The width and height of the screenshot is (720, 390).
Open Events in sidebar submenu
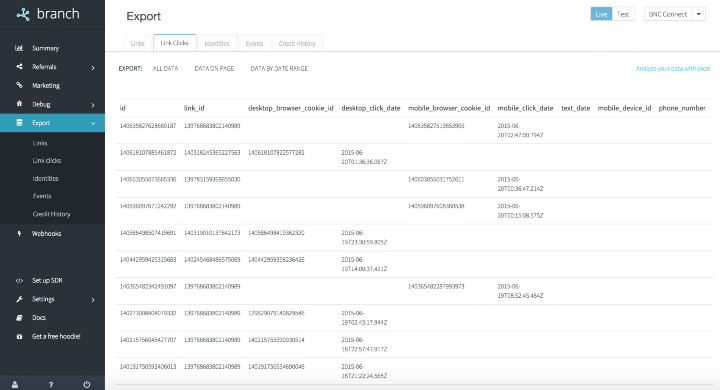tap(42, 196)
